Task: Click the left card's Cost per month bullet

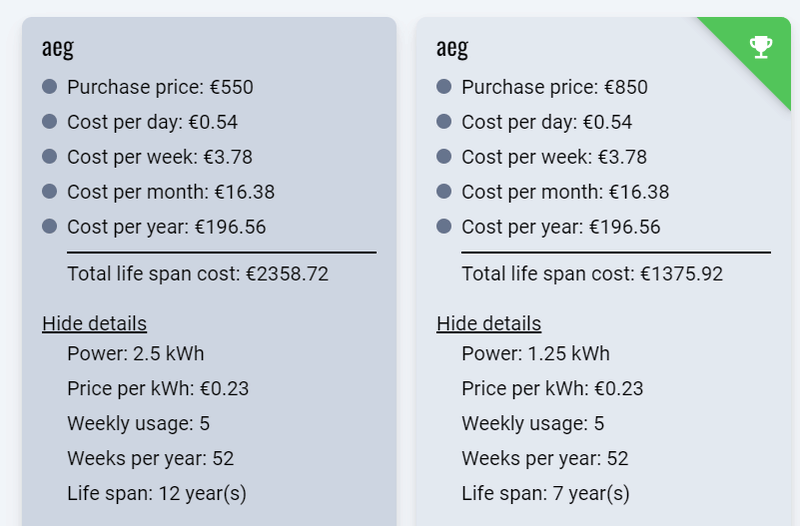Action: coord(49,192)
